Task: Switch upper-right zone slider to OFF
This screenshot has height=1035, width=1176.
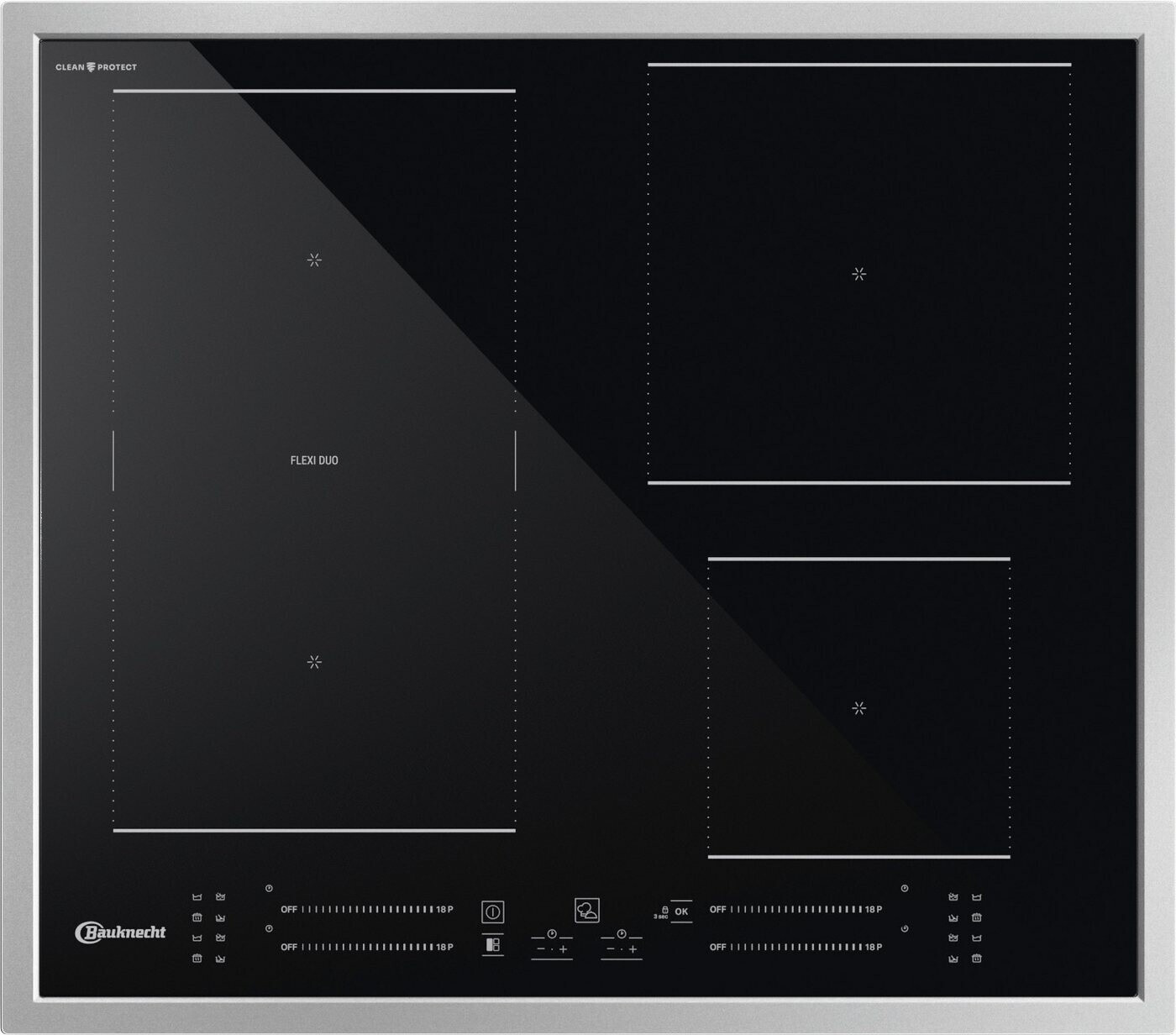Action: point(717,910)
